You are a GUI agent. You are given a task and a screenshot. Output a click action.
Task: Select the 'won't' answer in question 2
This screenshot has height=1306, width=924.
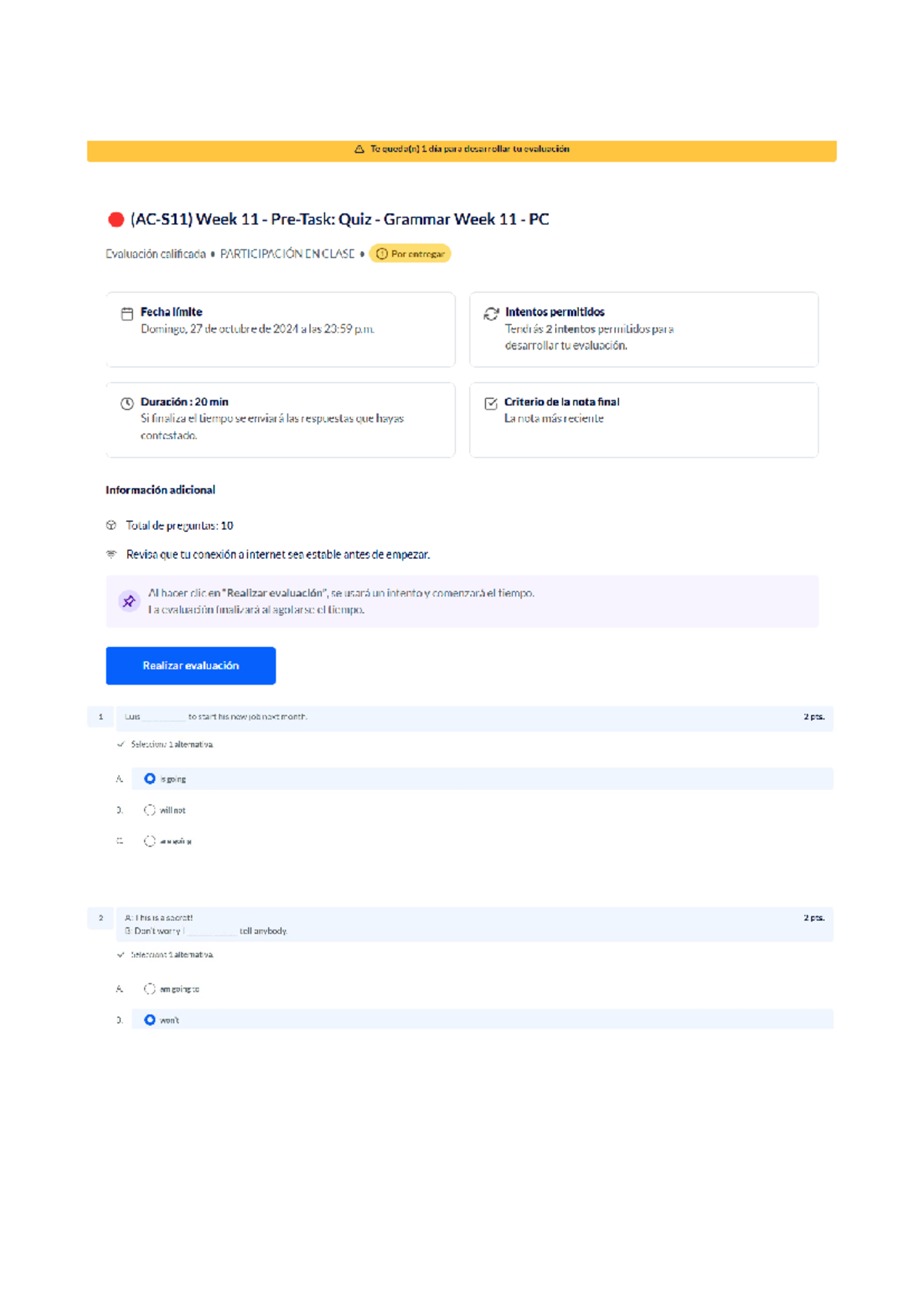150,1020
